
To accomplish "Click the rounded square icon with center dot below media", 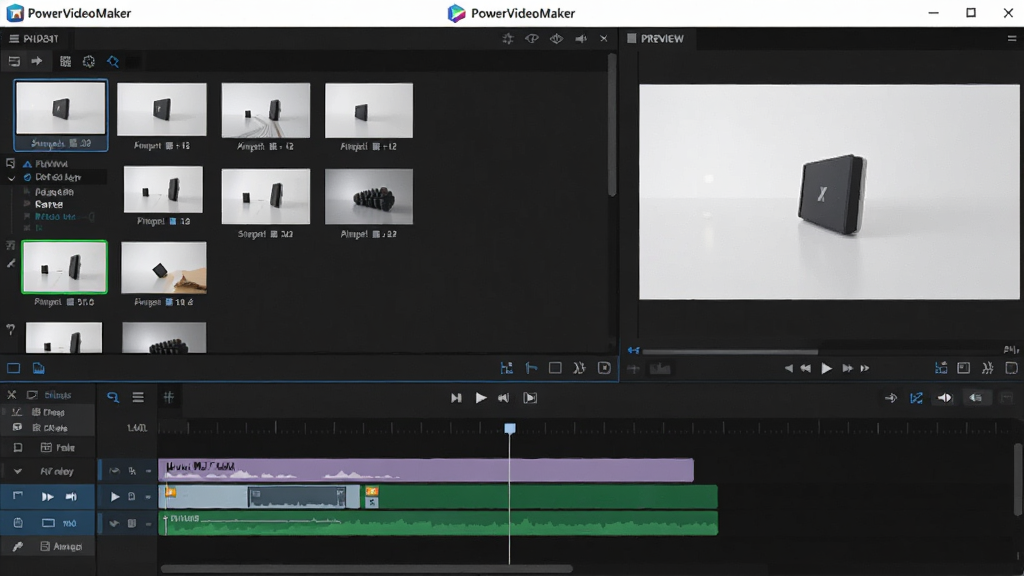I will [x=604, y=368].
